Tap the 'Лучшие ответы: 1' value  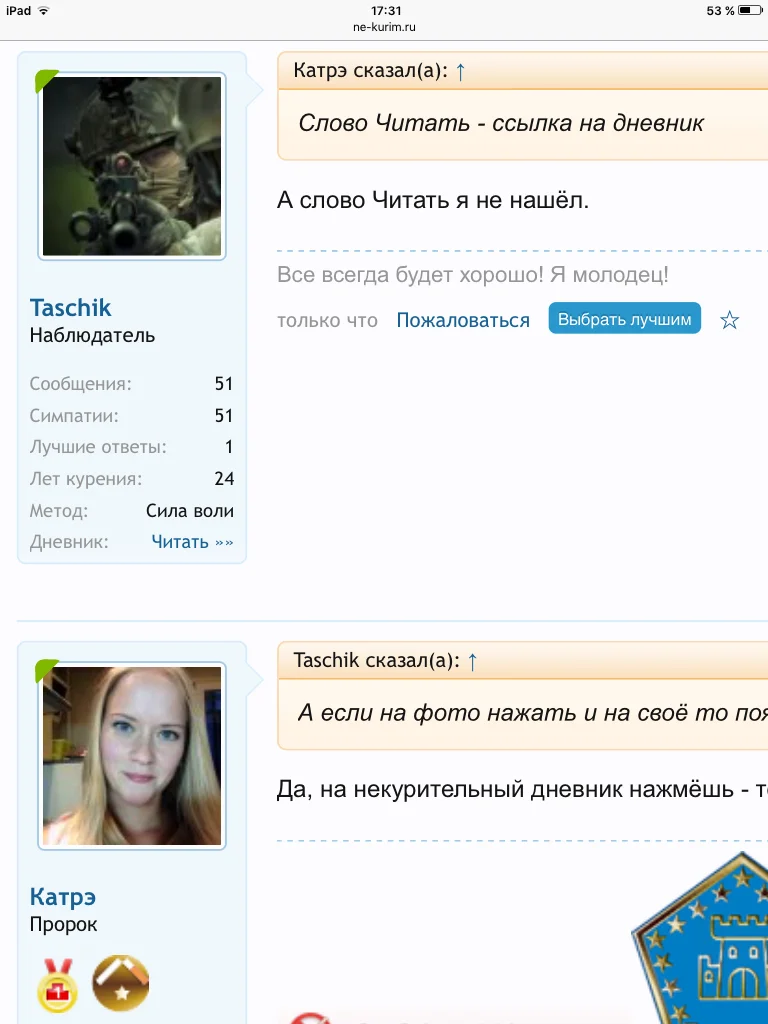(229, 447)
